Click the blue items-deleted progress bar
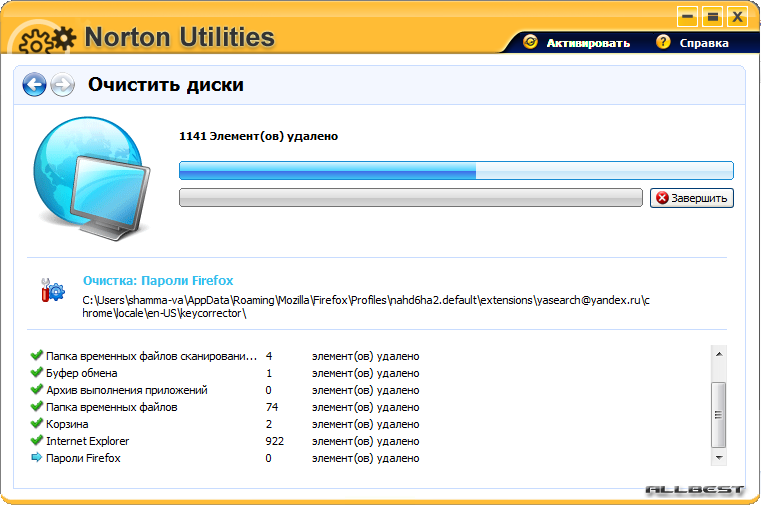The height and width of the screenshot is (505, 761). pyautogui.click(x=456, y=171)
